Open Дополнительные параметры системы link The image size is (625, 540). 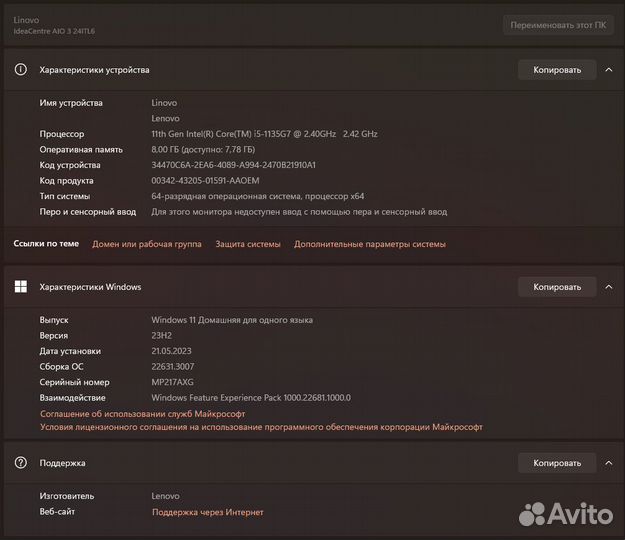point(370,244)
